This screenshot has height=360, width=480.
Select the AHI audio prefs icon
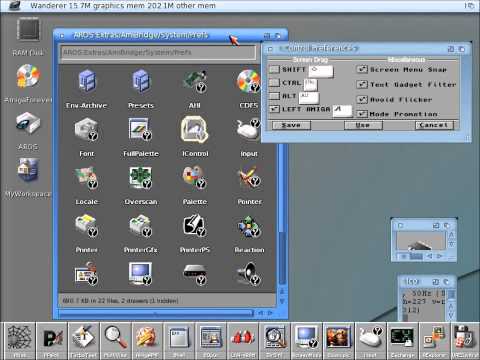click(x=195, y=81)
